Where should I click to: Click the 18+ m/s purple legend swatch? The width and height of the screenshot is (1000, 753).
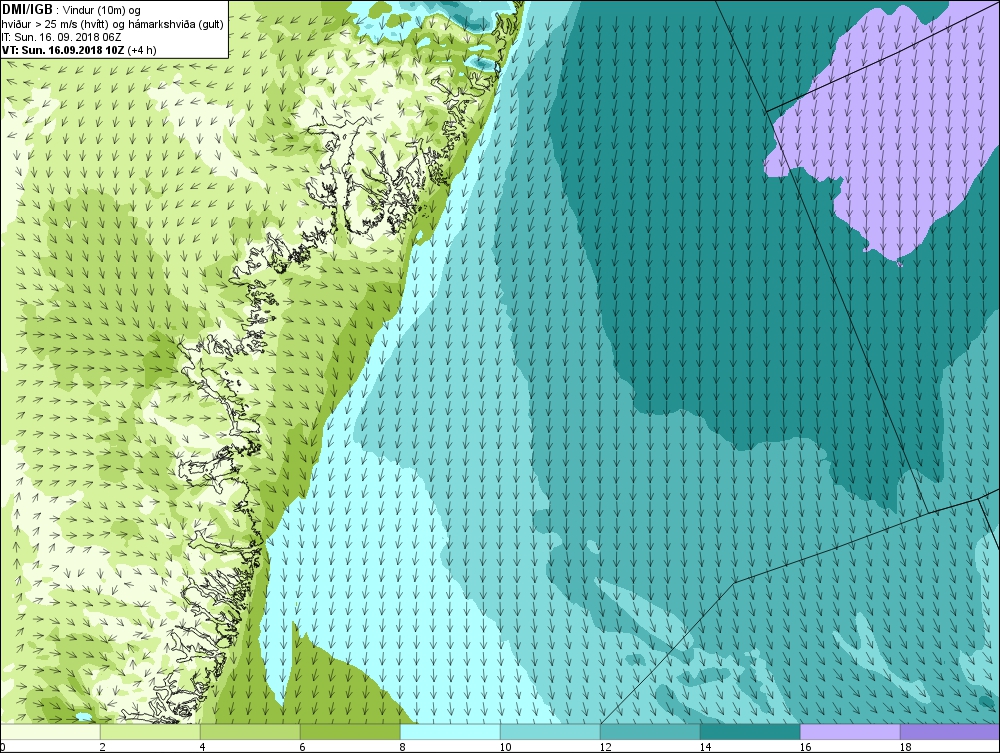[x=950, y=731]
